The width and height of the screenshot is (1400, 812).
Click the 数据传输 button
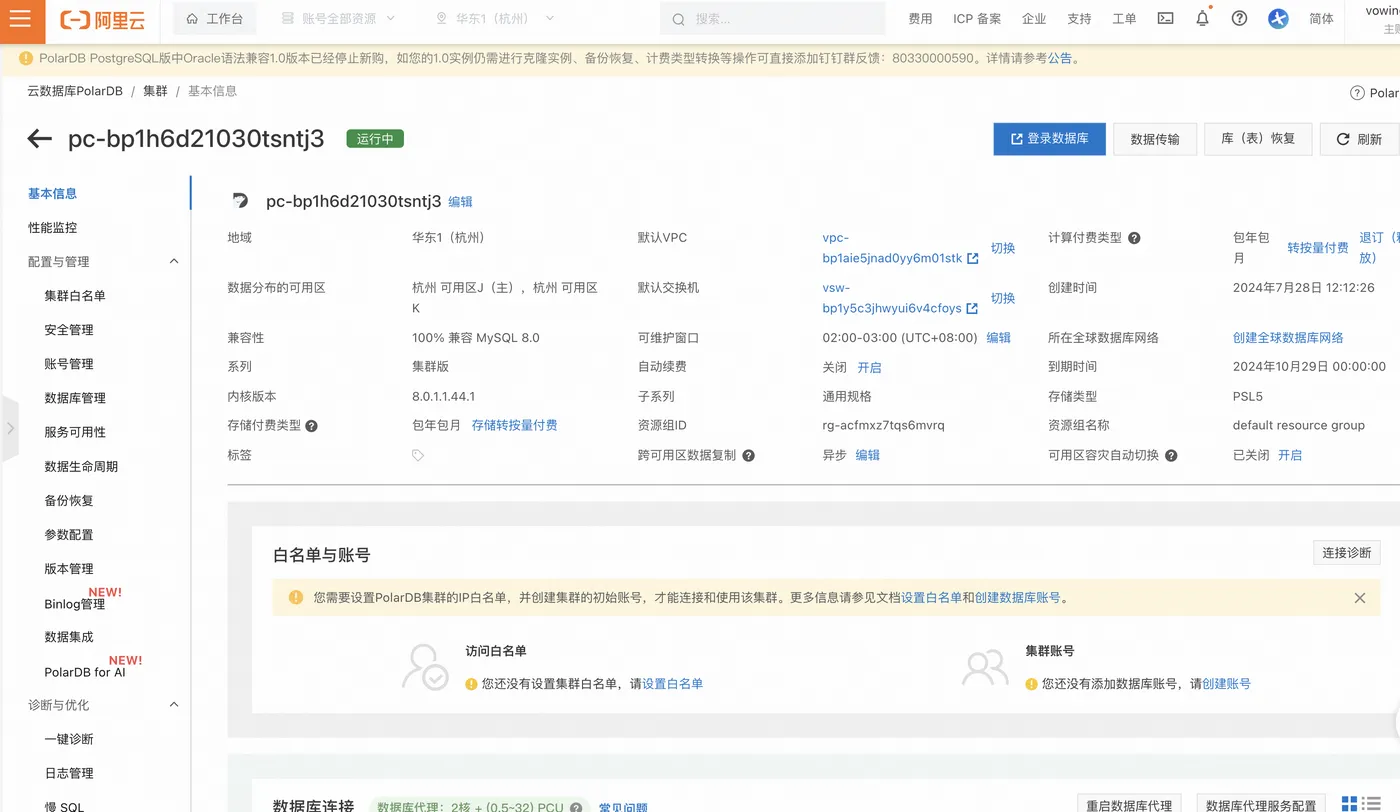pos(1155,139)
